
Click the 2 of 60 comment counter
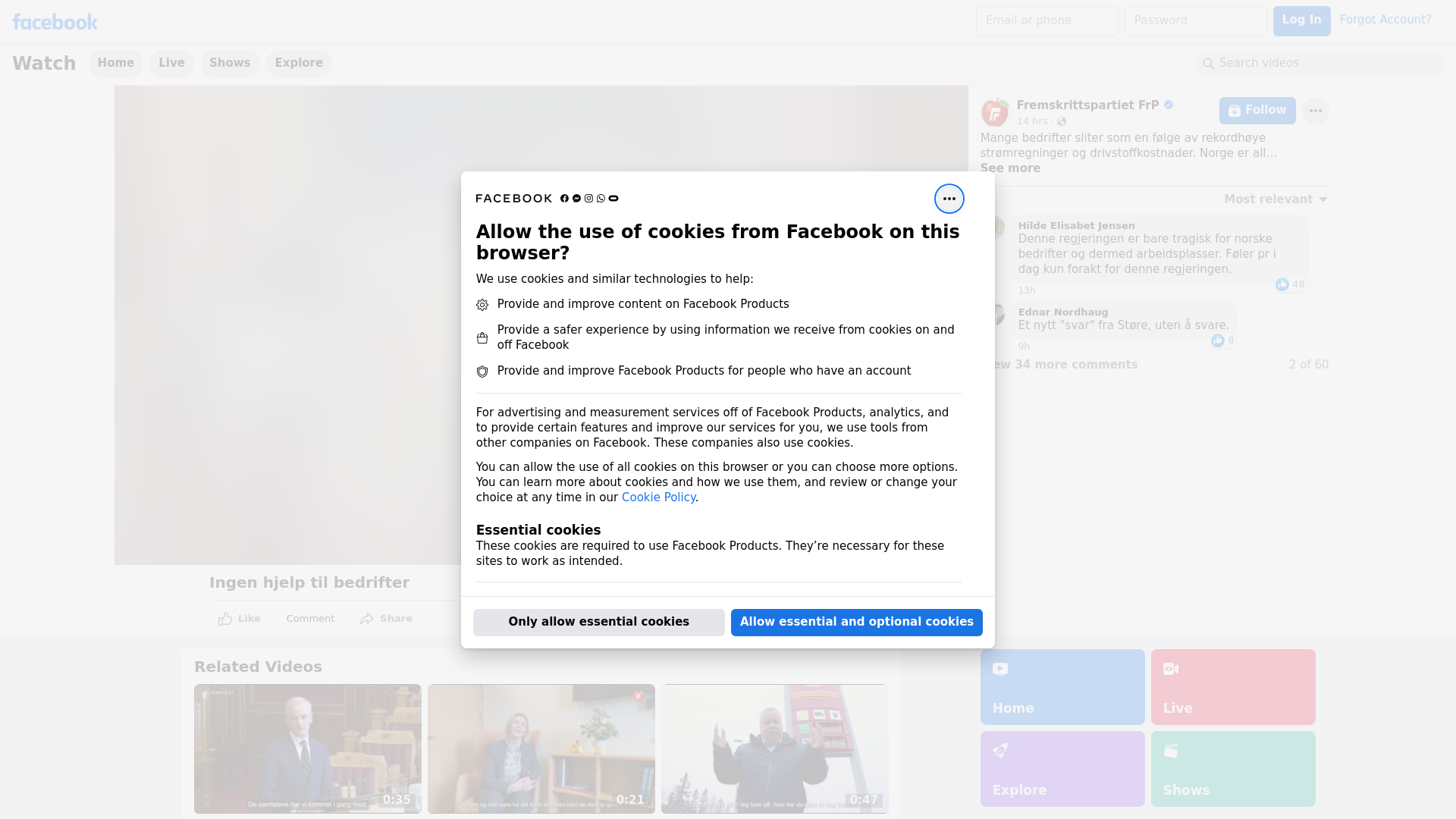[x=1308, y=365]
